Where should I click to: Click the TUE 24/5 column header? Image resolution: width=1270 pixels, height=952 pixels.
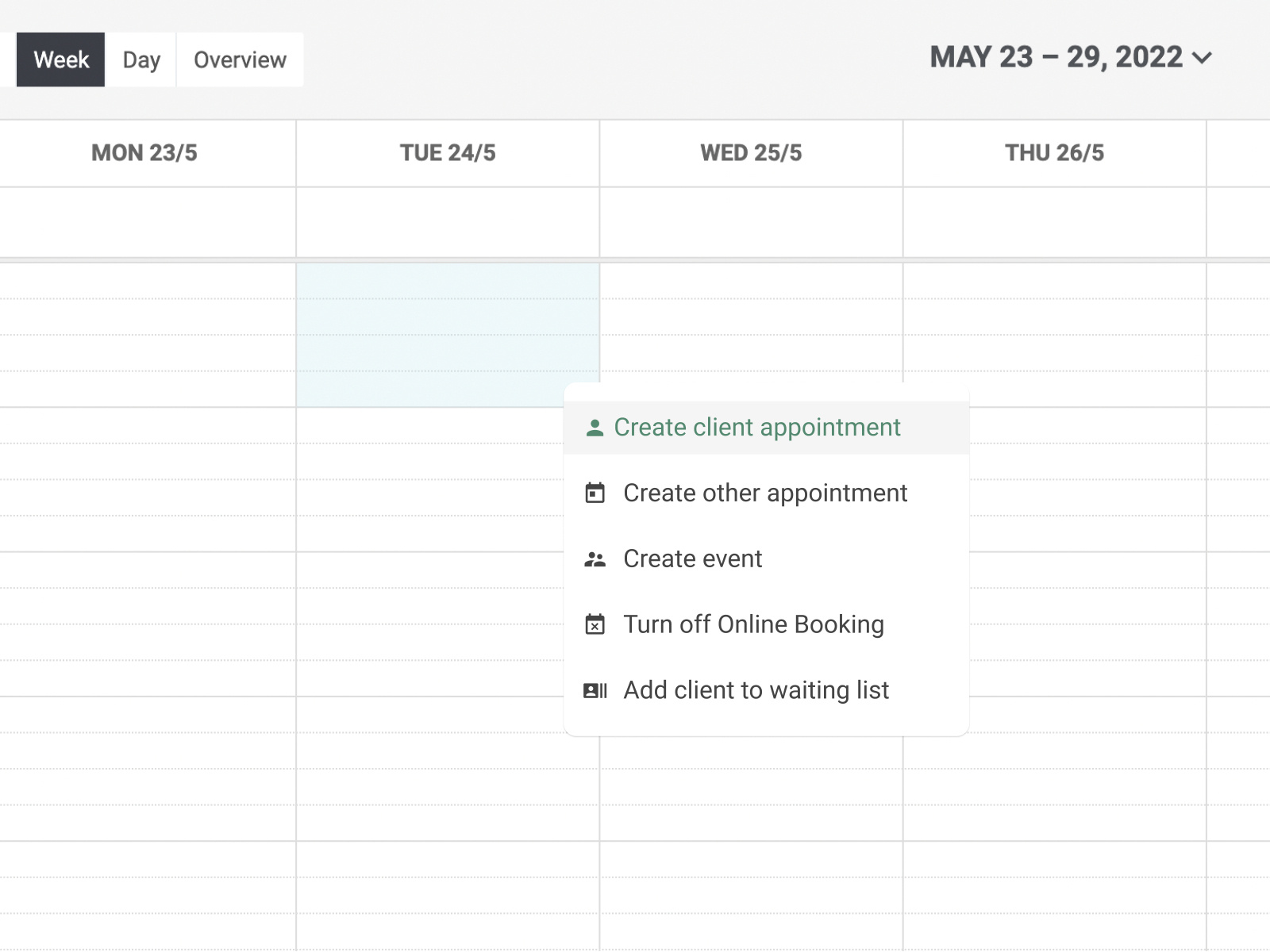point(448,153)
